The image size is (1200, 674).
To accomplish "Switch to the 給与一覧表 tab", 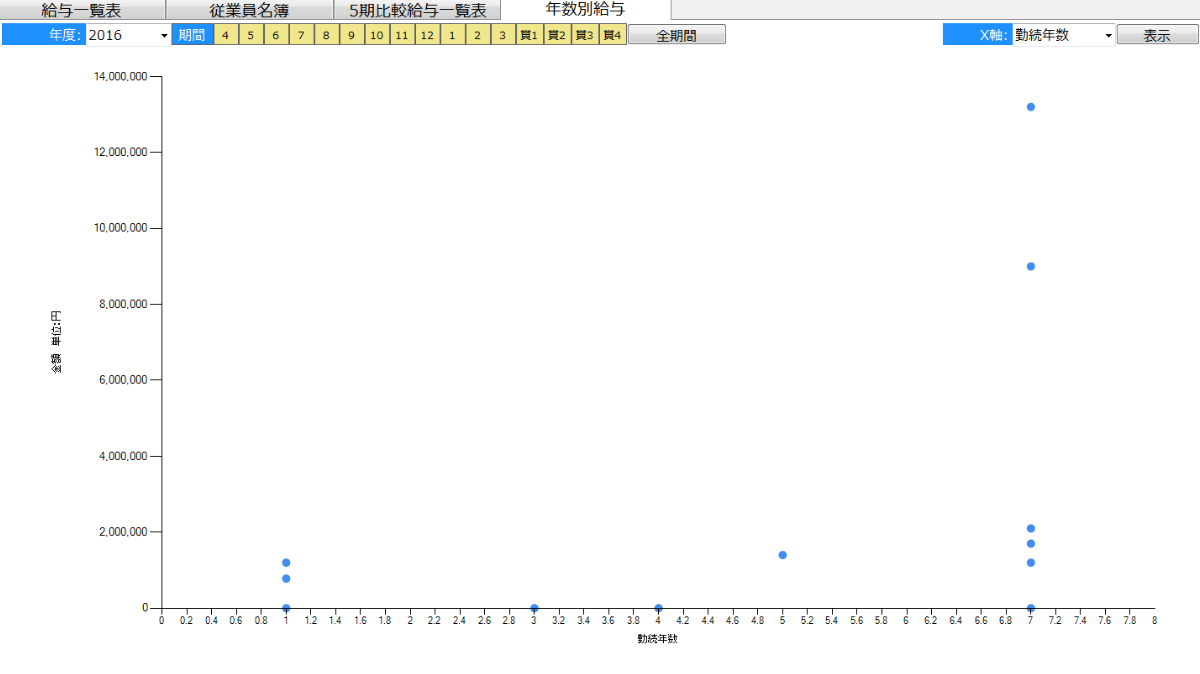I will tap(81, 11).
